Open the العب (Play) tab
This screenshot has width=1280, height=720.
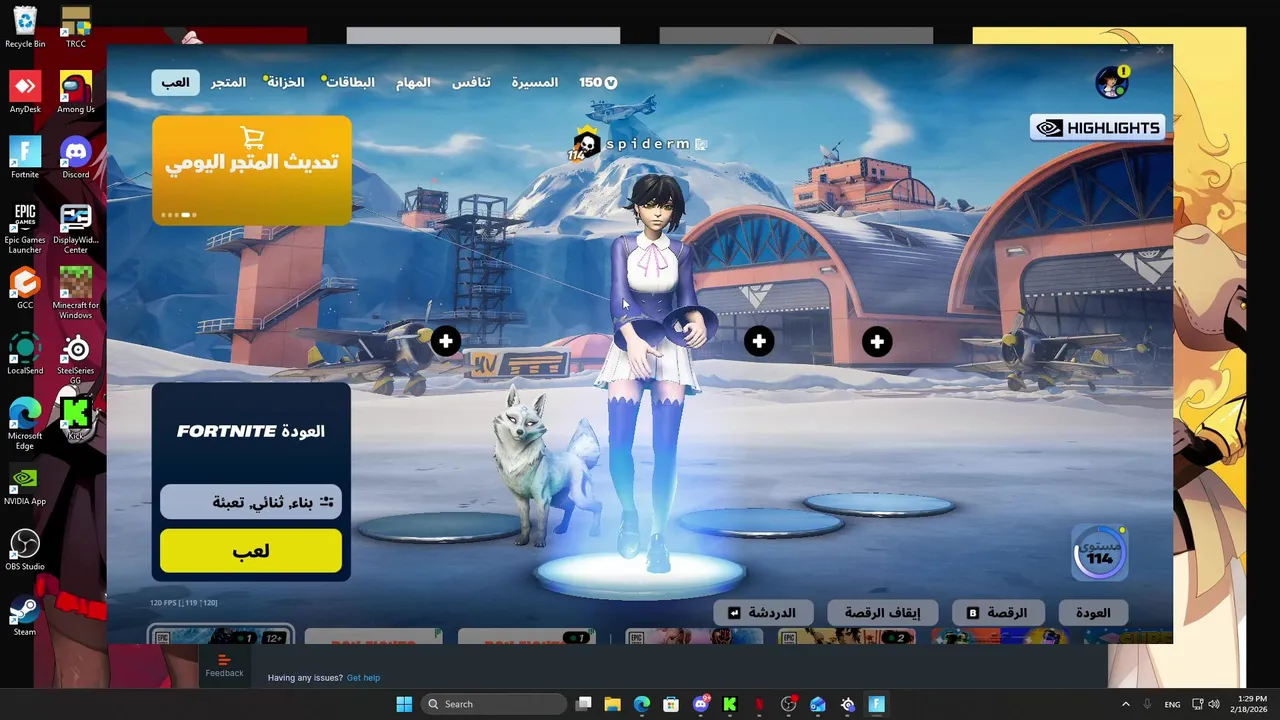pyautogui.click(x=176, y=82)
